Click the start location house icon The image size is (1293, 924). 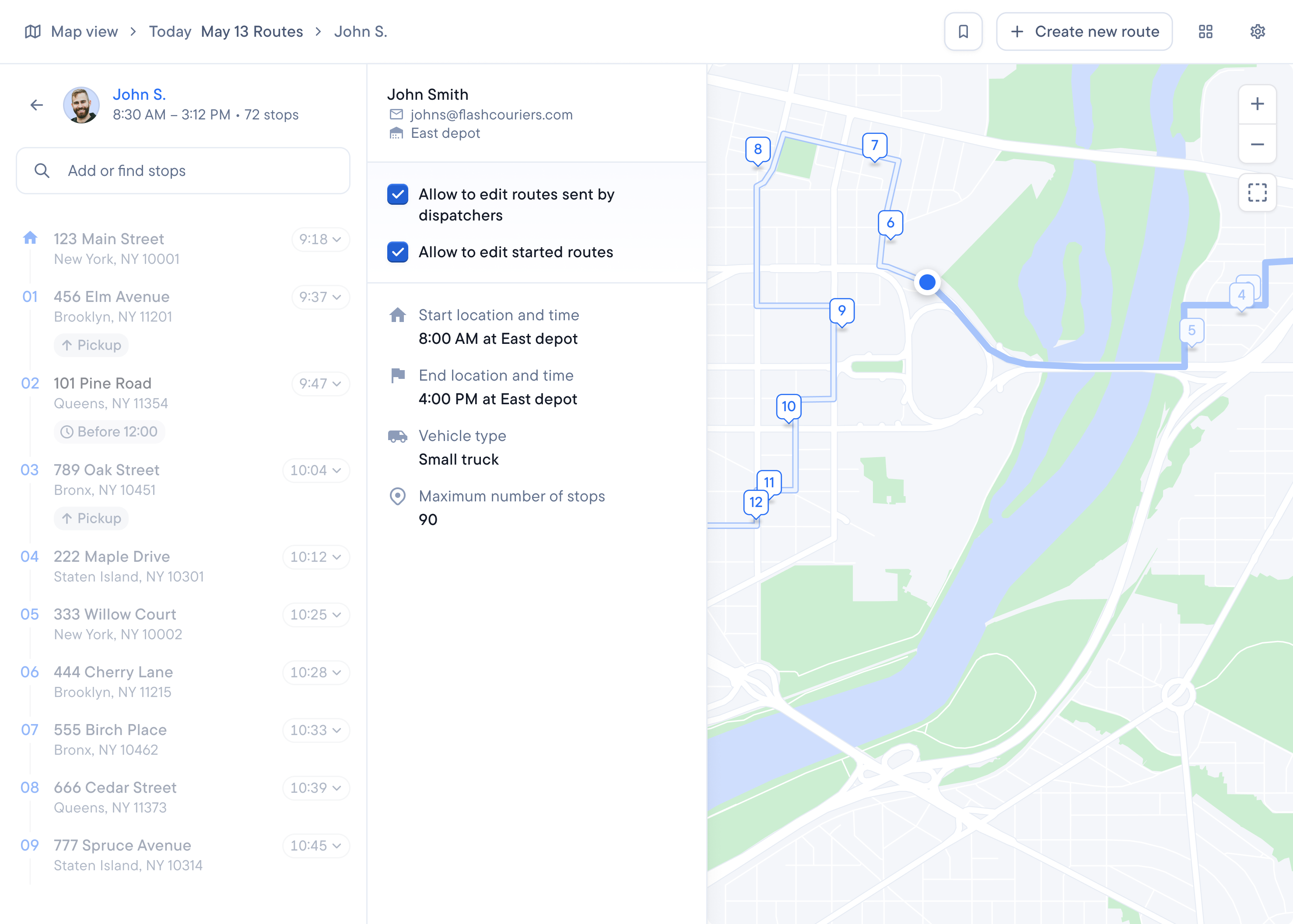(x=398, y=315)
